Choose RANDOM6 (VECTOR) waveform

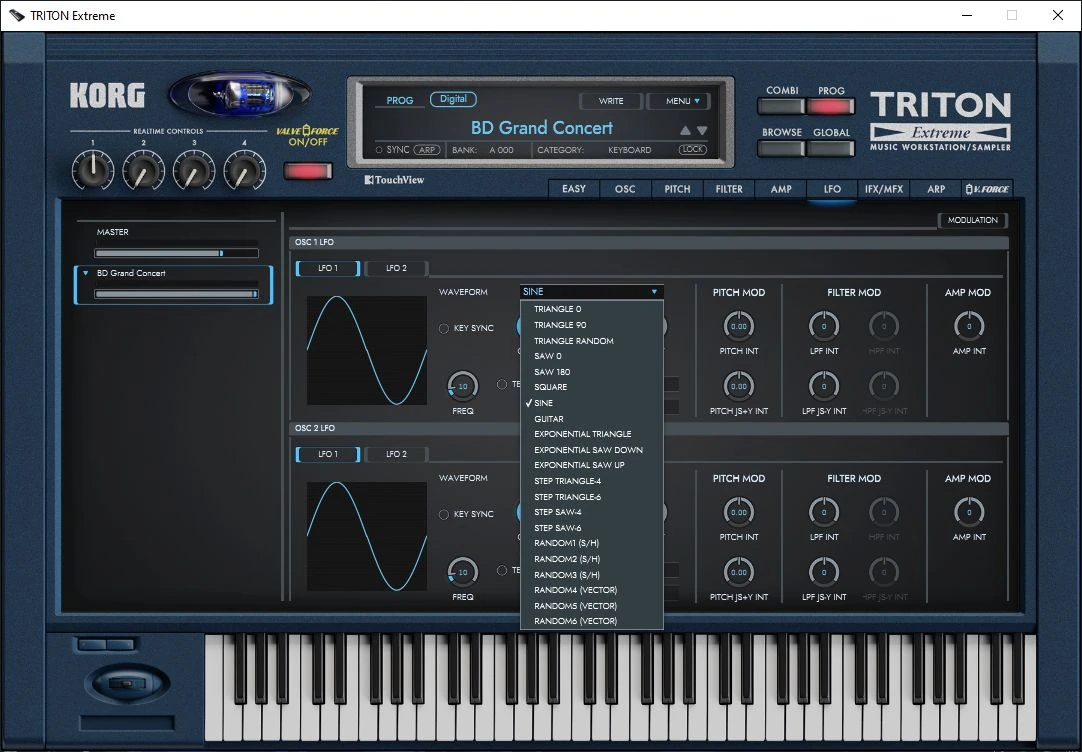[591, 621]
